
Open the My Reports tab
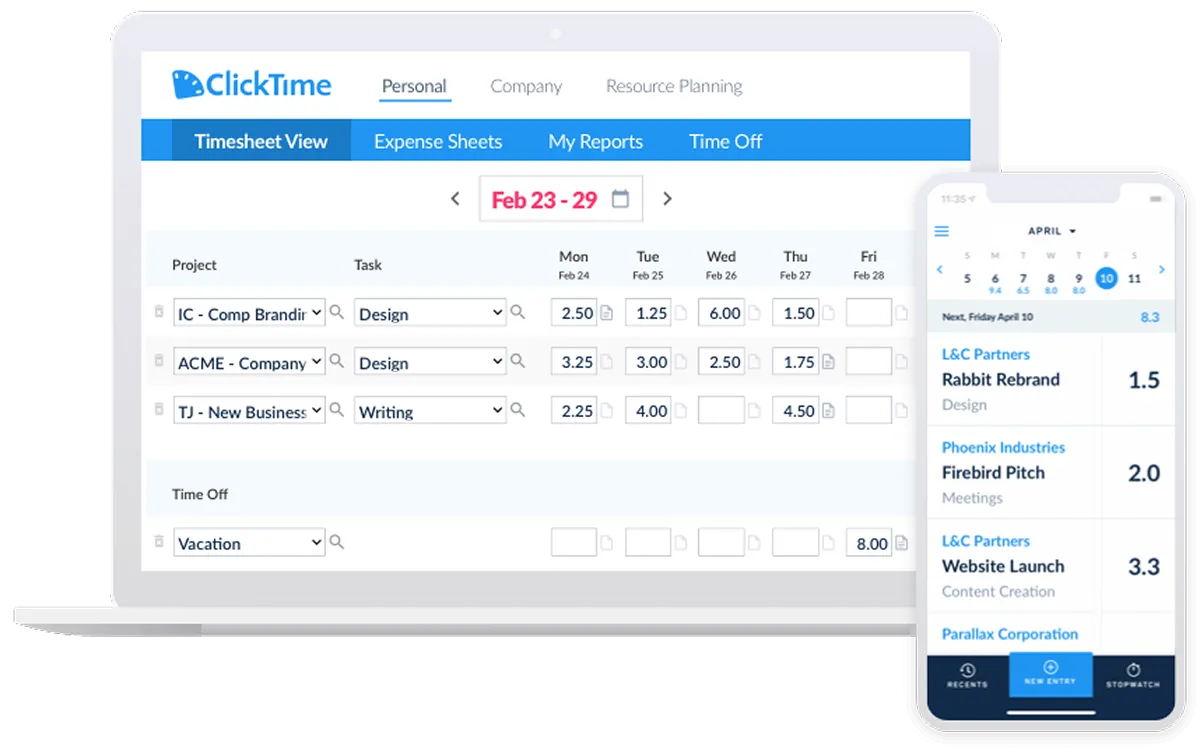595,141
